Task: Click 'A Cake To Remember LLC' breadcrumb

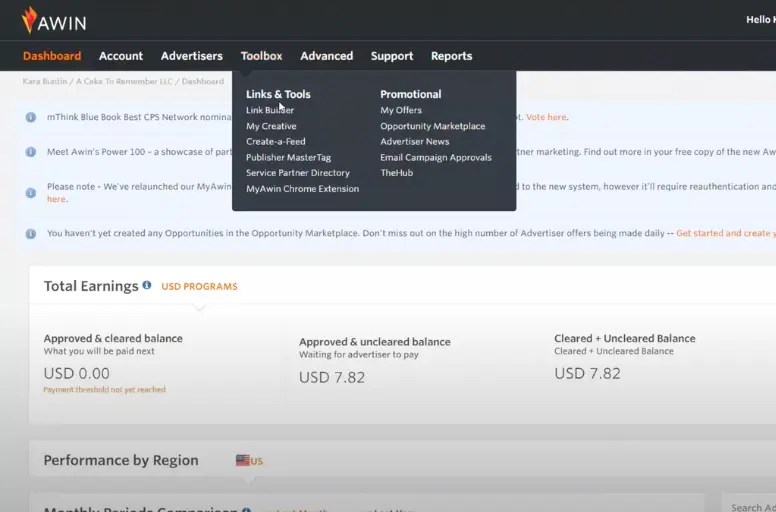Action: pyautogui.click(x=124, y=81)
